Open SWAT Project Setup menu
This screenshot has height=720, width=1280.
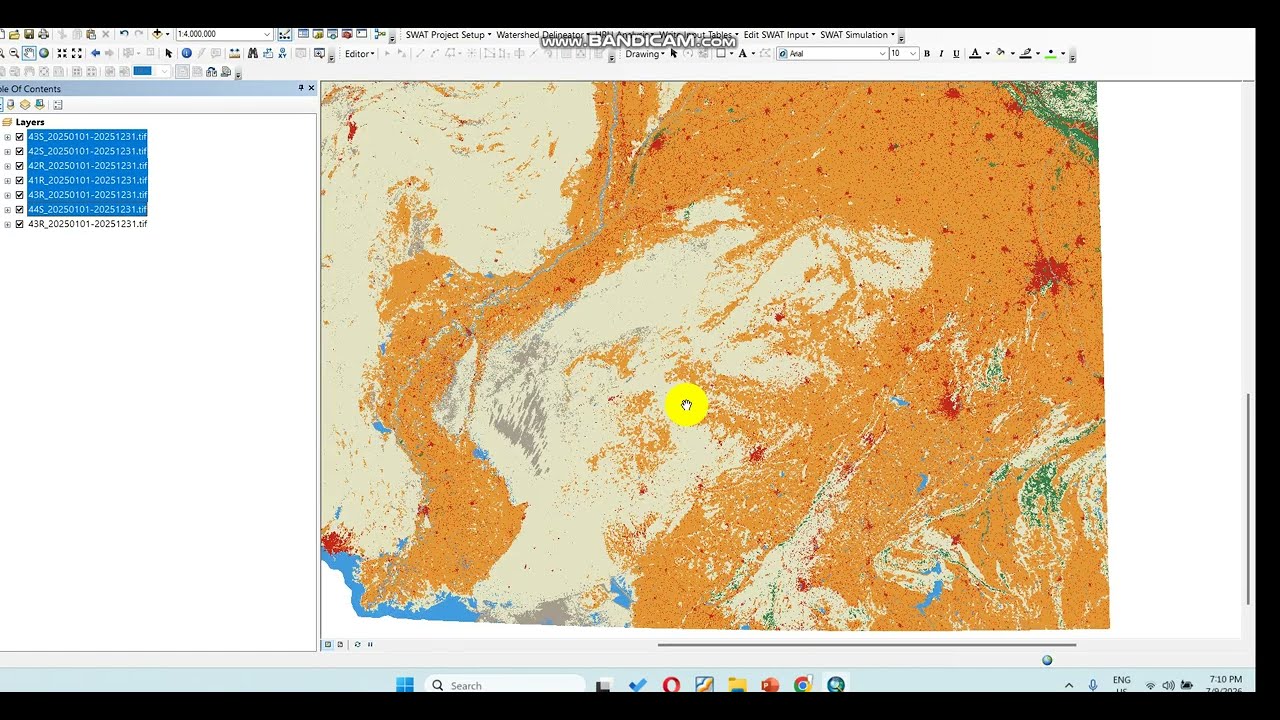click(x=448, y=35)
